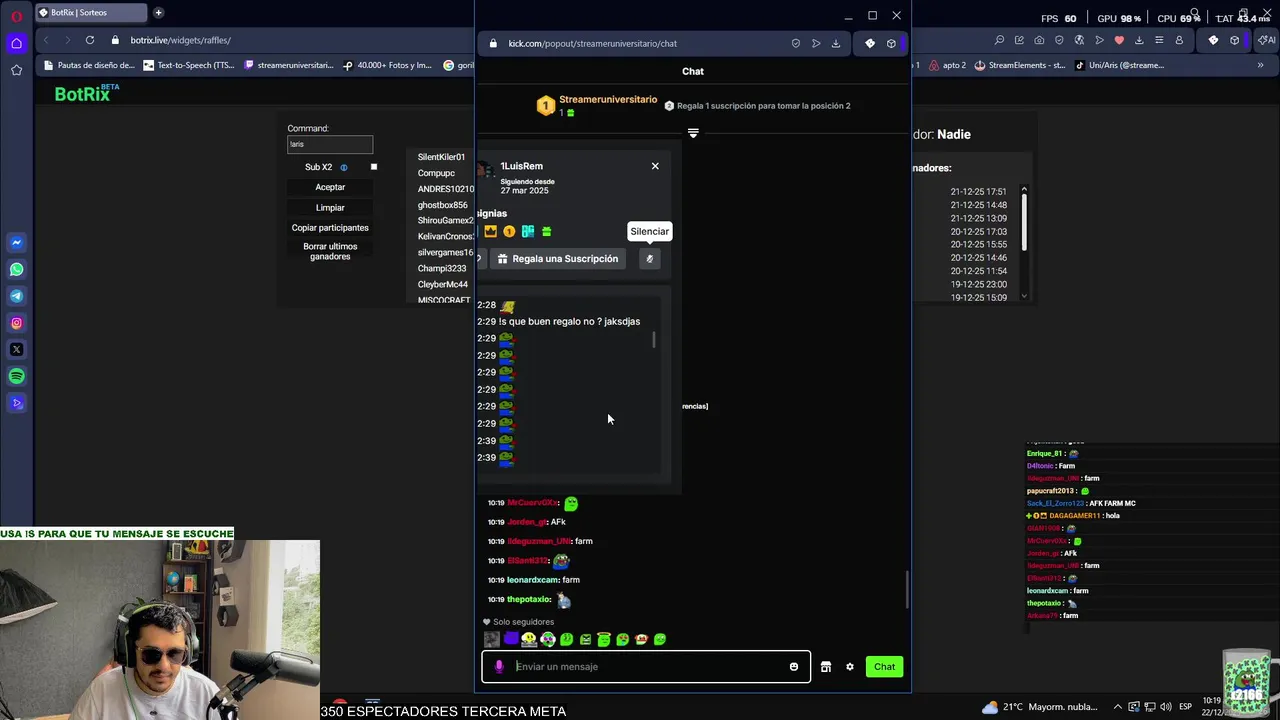The image size is (1280, 720).
Task: Click the heart icon in browser toolbar
Action: click(x=1119, y=40)
